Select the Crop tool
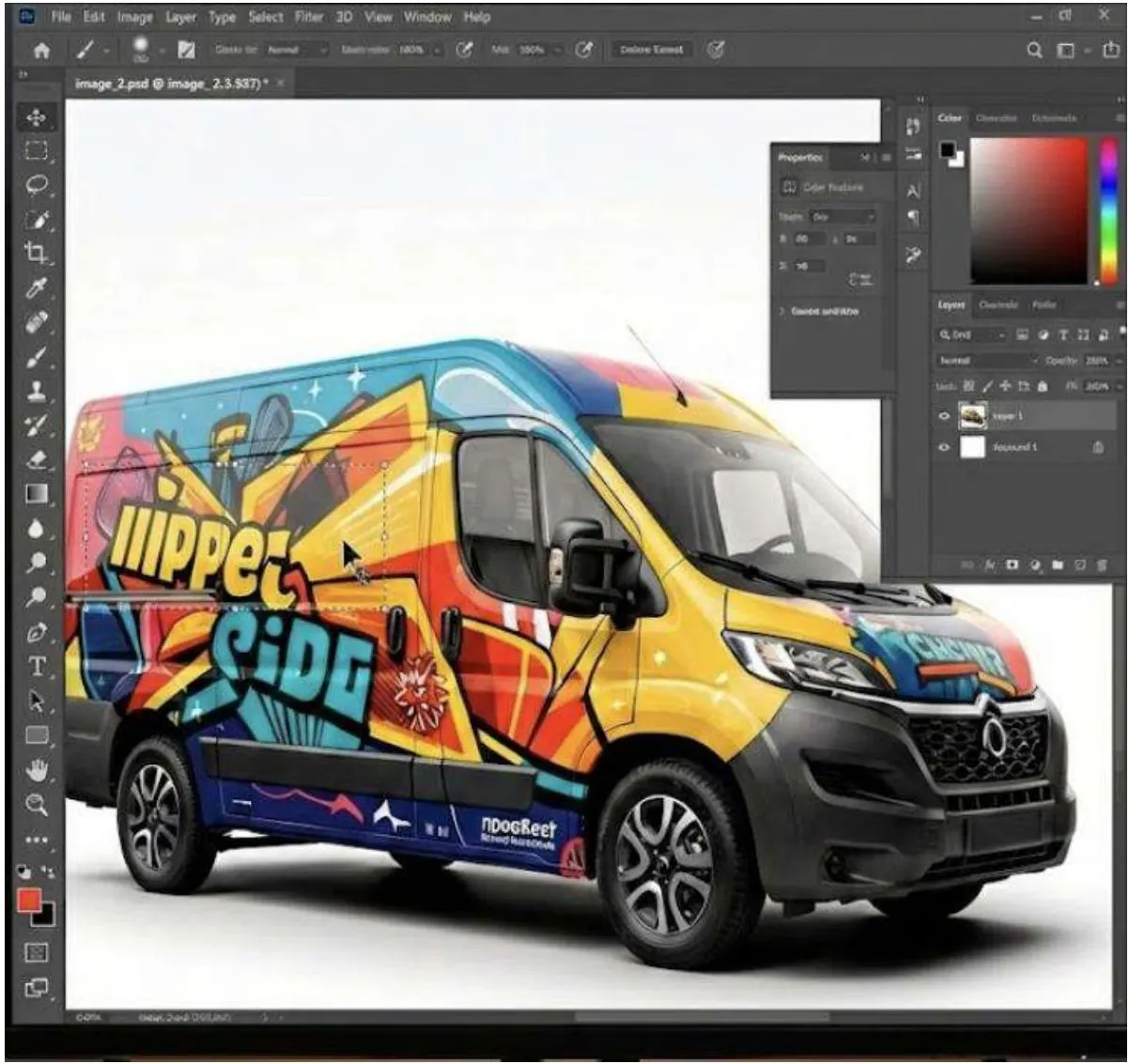The width and height of the screenshot is (1129, 1064). coord(37,253)
